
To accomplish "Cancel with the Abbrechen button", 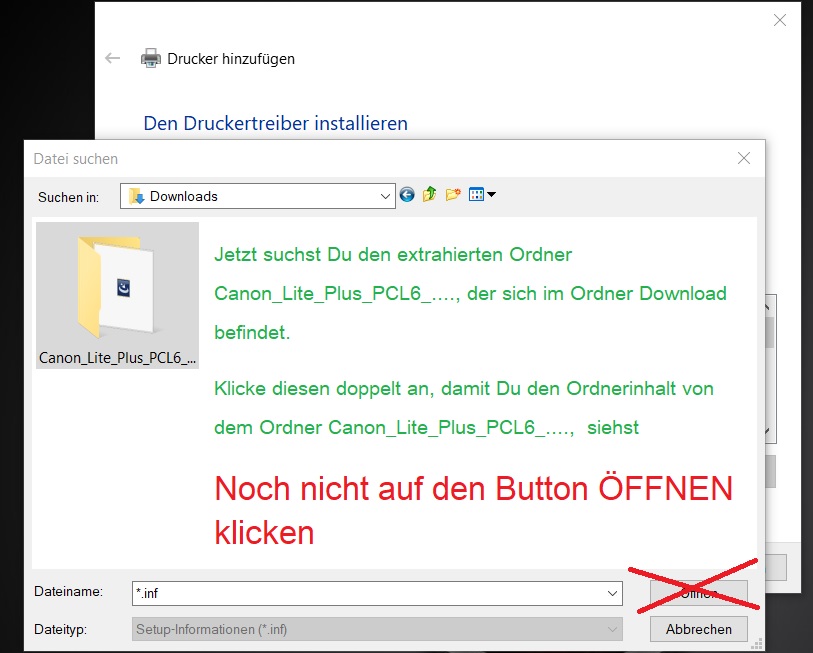I will tap(698, 629).
